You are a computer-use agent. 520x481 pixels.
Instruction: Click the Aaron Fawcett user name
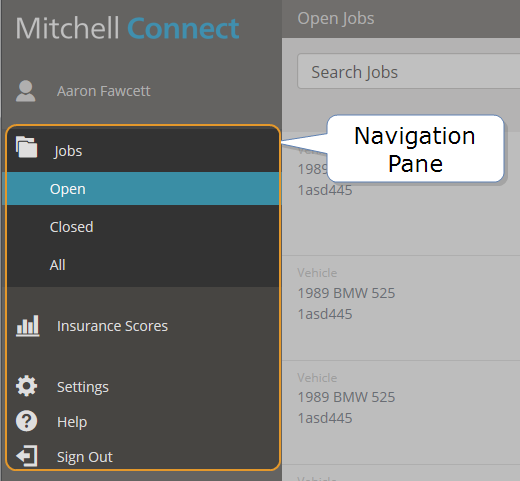pos(103,91)
